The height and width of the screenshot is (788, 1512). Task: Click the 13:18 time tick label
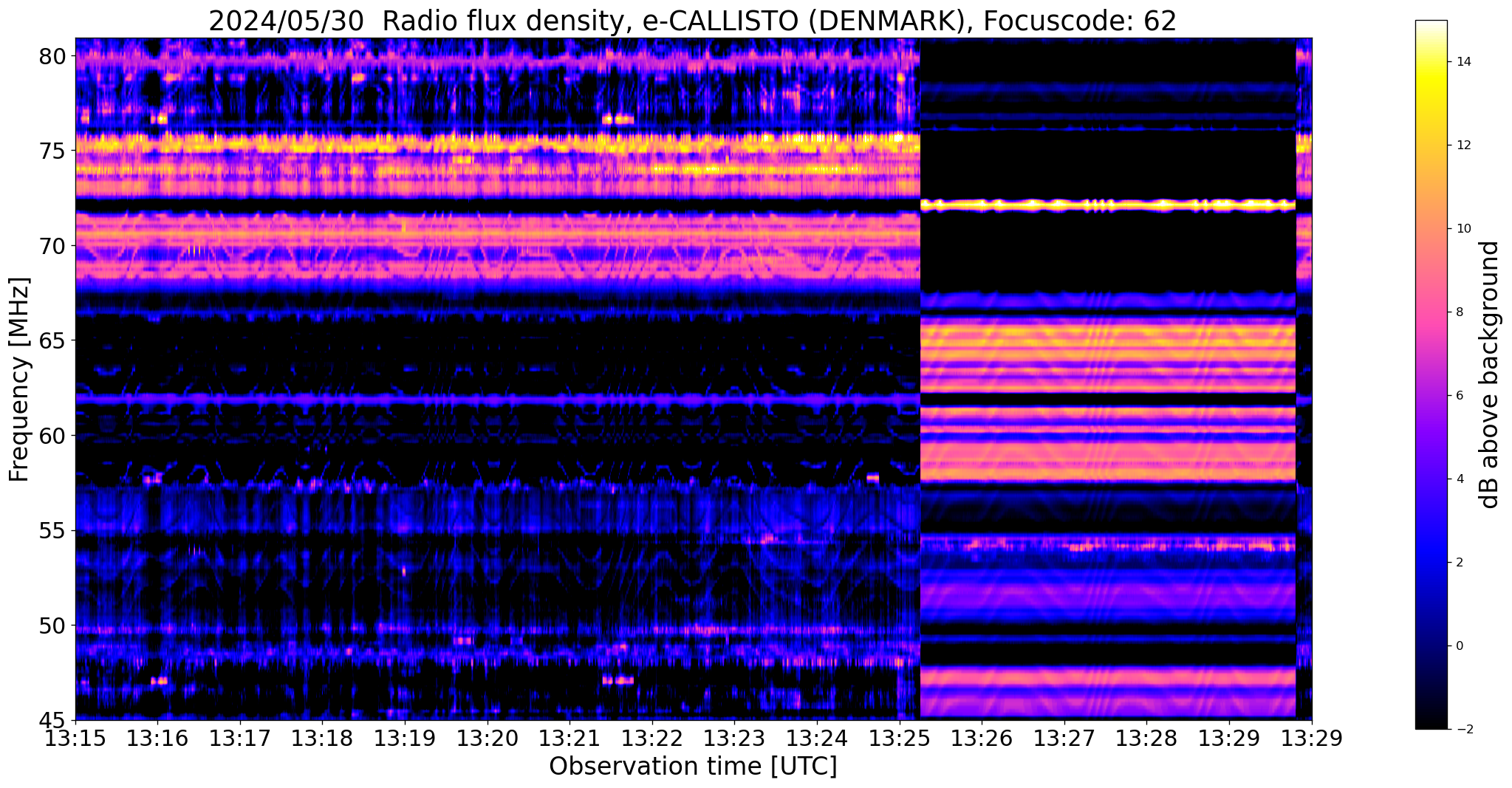tap(322, 739)
